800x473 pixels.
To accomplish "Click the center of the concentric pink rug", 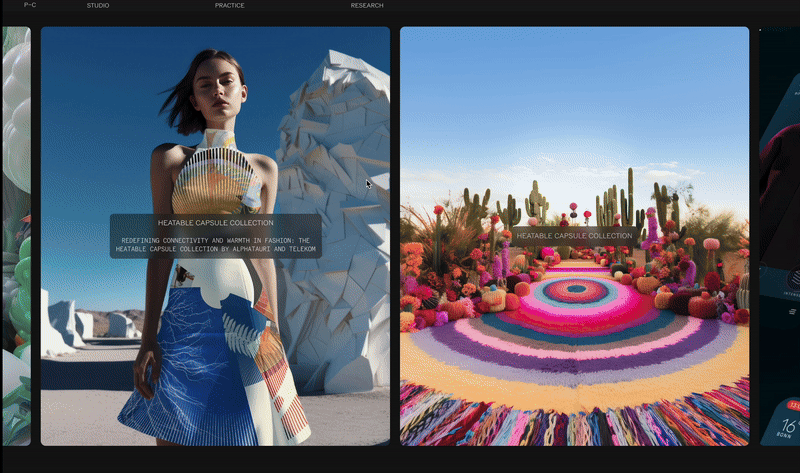I will point(575,292).
